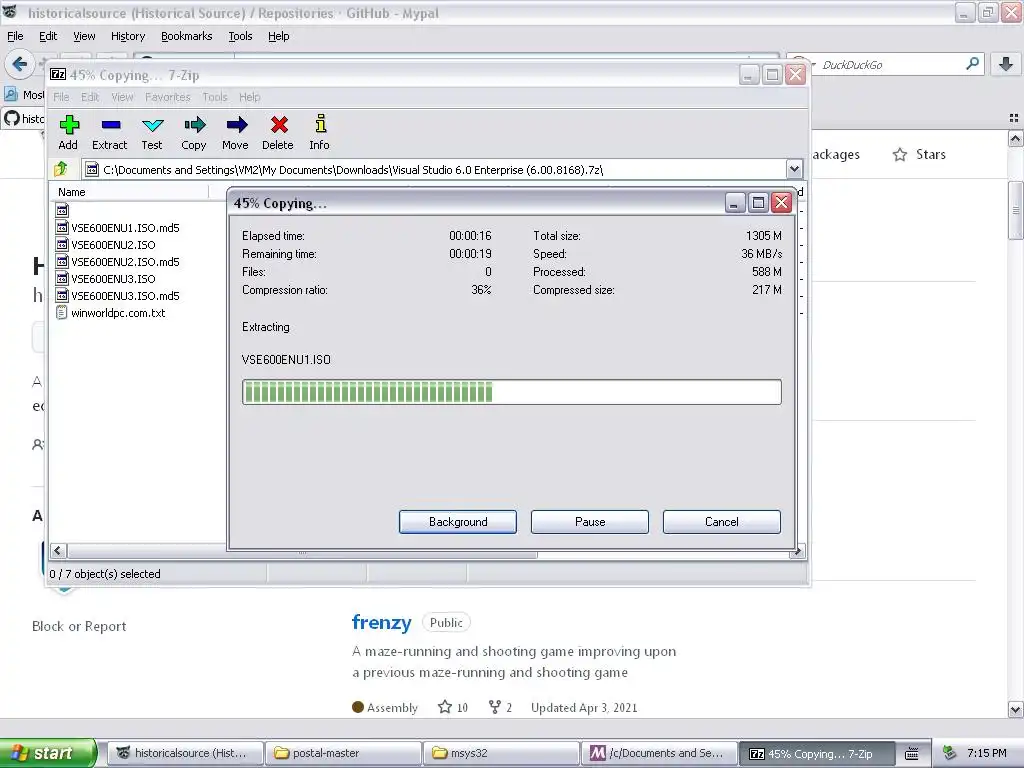Open the Edit menu in Mypal browser
The image size is (1024, 768).
tap(48, 36)
